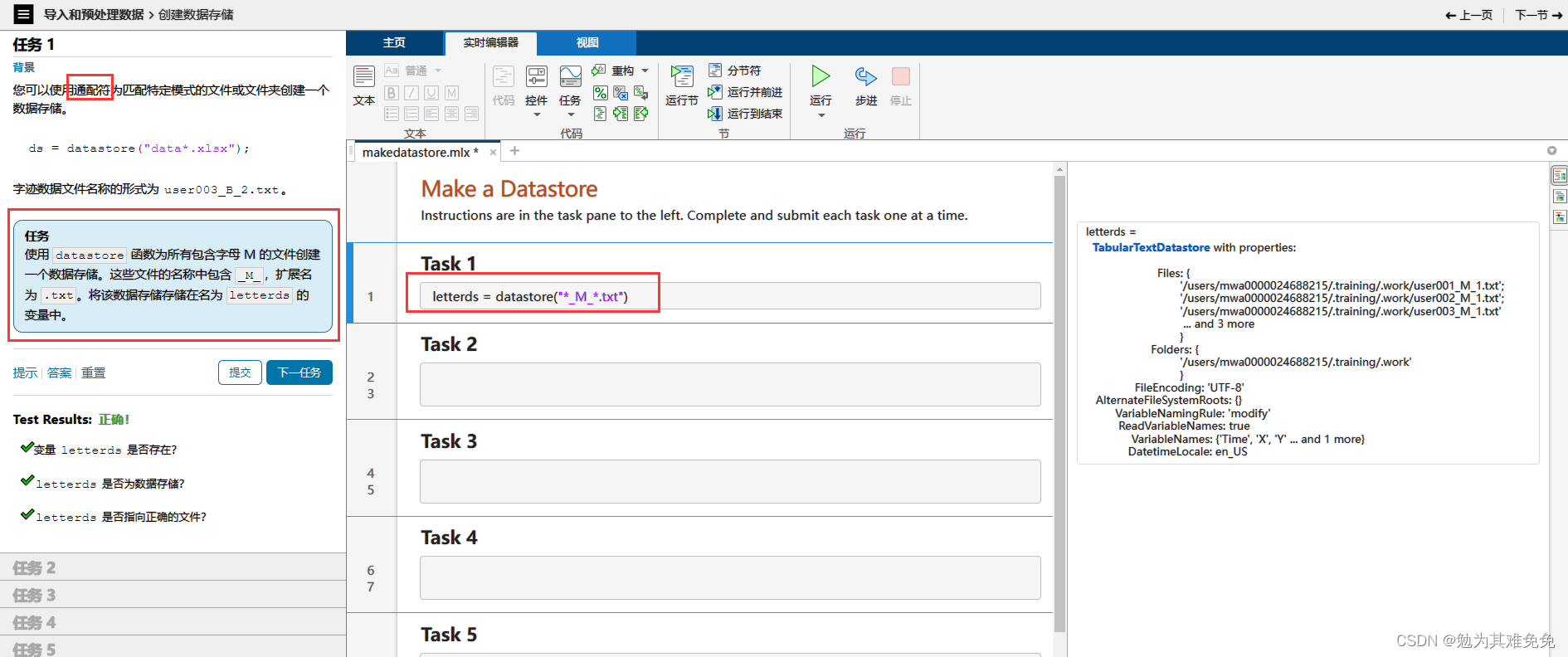Click the 下一任务 next task button
This screenshot has height=657, width=1568.
[x=299, y=372]
